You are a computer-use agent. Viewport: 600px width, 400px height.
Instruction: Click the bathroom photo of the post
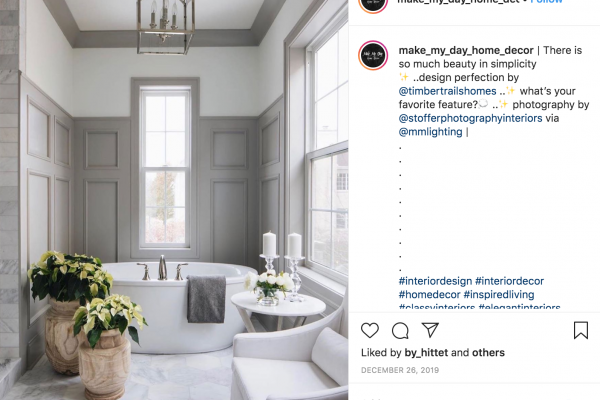click(174, 200)
